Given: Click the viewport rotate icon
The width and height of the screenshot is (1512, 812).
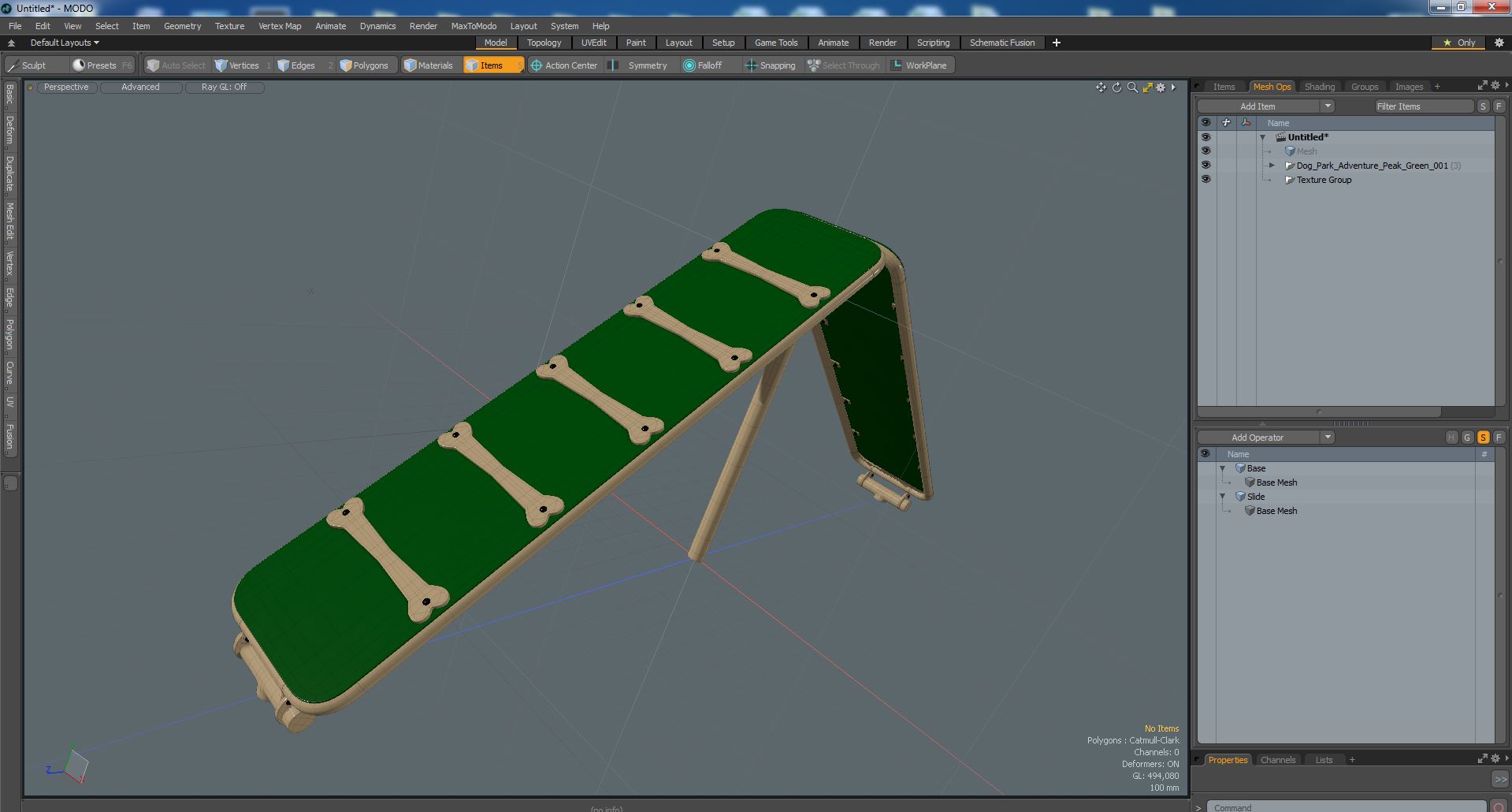Looking at the screenshot, I should click(1116, 88).
